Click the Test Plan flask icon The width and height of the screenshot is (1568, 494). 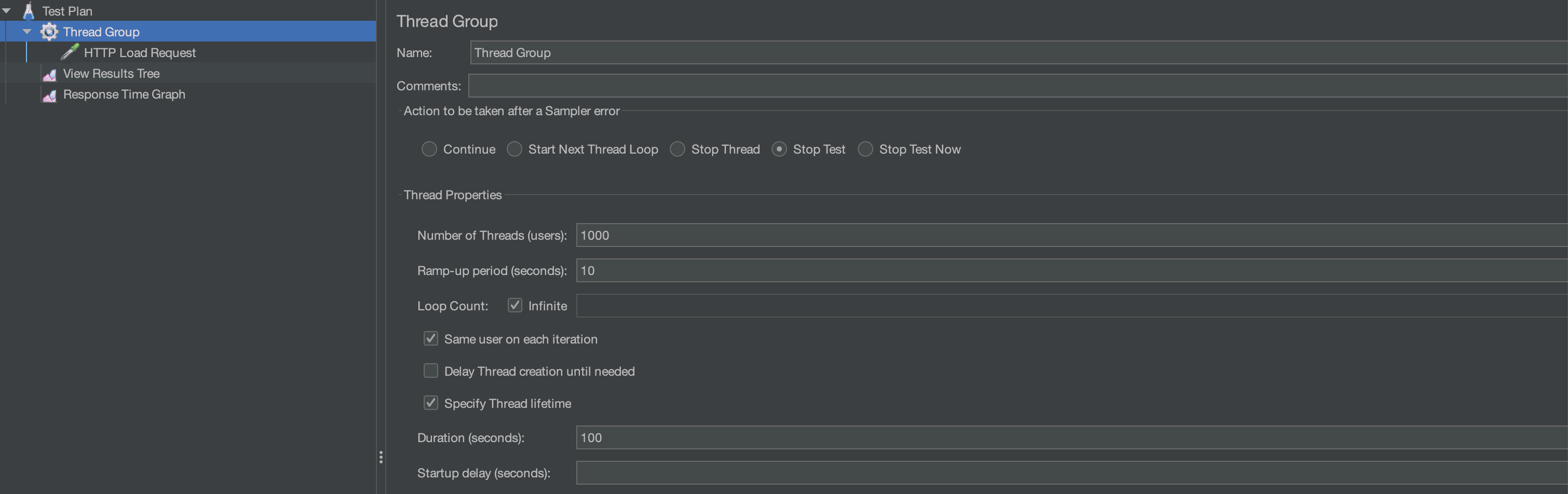(28, 11)
